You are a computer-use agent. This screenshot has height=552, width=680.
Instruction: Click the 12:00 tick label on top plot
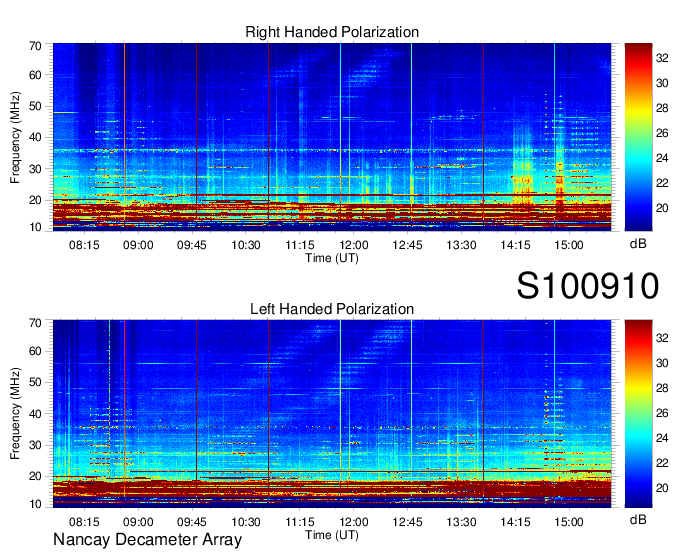[x=353, y=245]
